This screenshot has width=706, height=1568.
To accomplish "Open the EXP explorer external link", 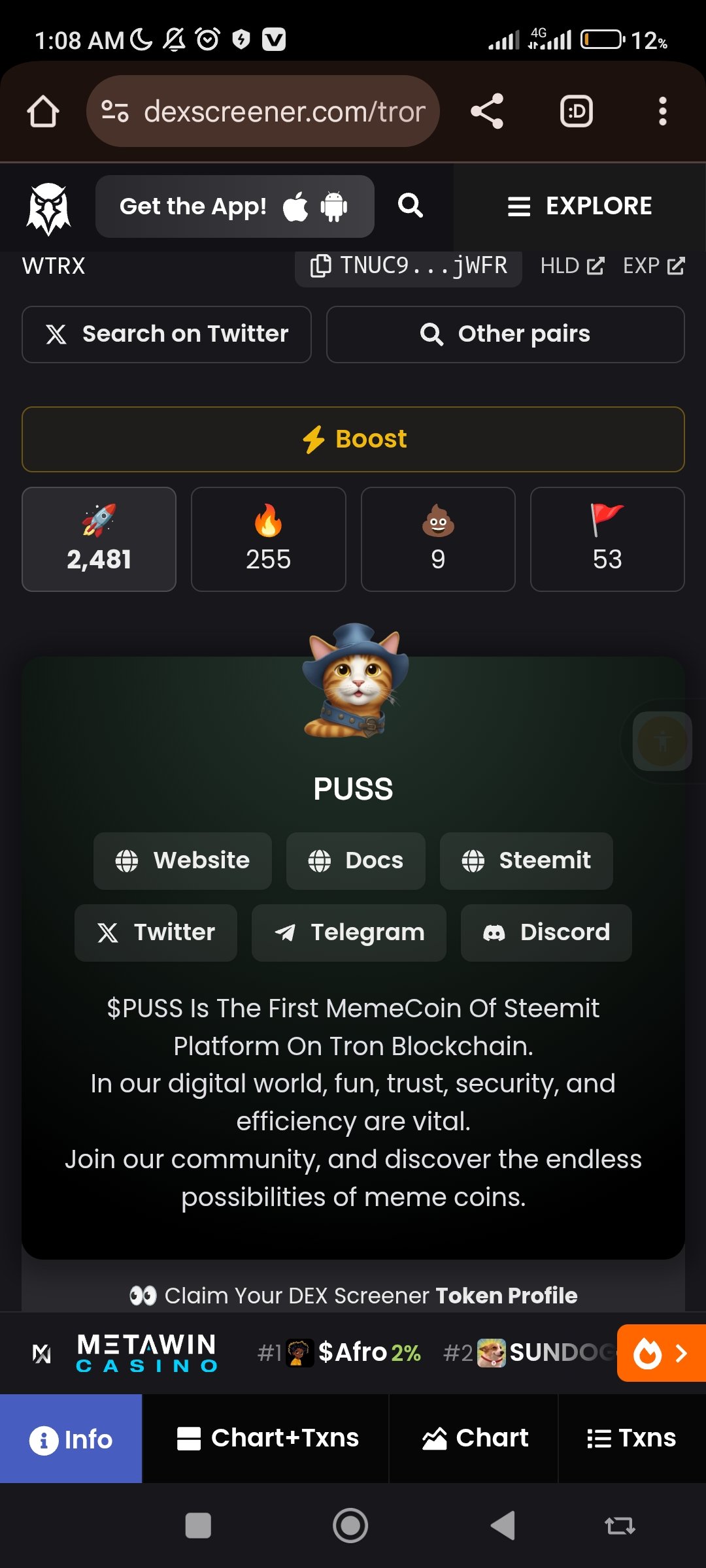I will pos(654,266).
